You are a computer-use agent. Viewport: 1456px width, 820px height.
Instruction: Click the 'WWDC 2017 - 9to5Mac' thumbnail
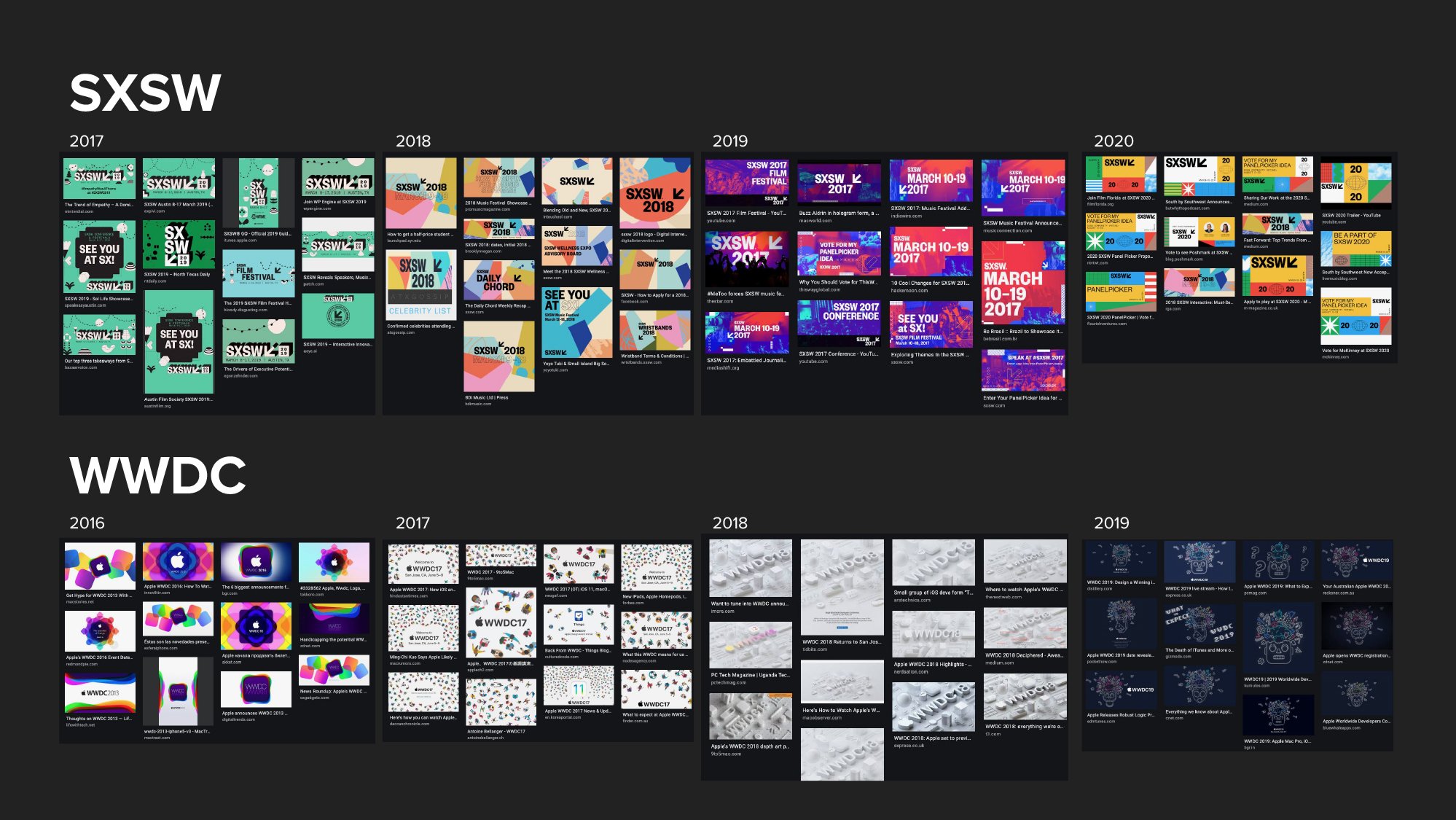click(x=501, y=555)
